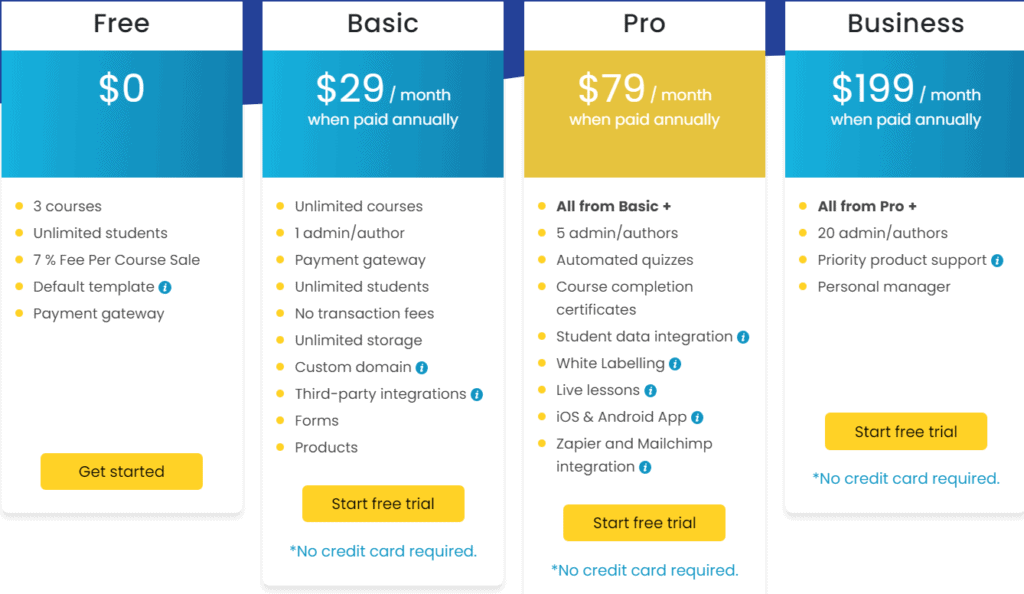Click the Business plan's no credit card link
This screenshot has height=594, width=1024.
906,478
